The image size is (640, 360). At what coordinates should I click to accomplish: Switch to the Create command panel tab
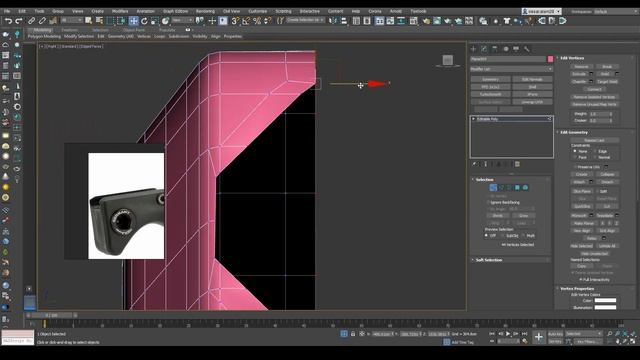(473, 49)
